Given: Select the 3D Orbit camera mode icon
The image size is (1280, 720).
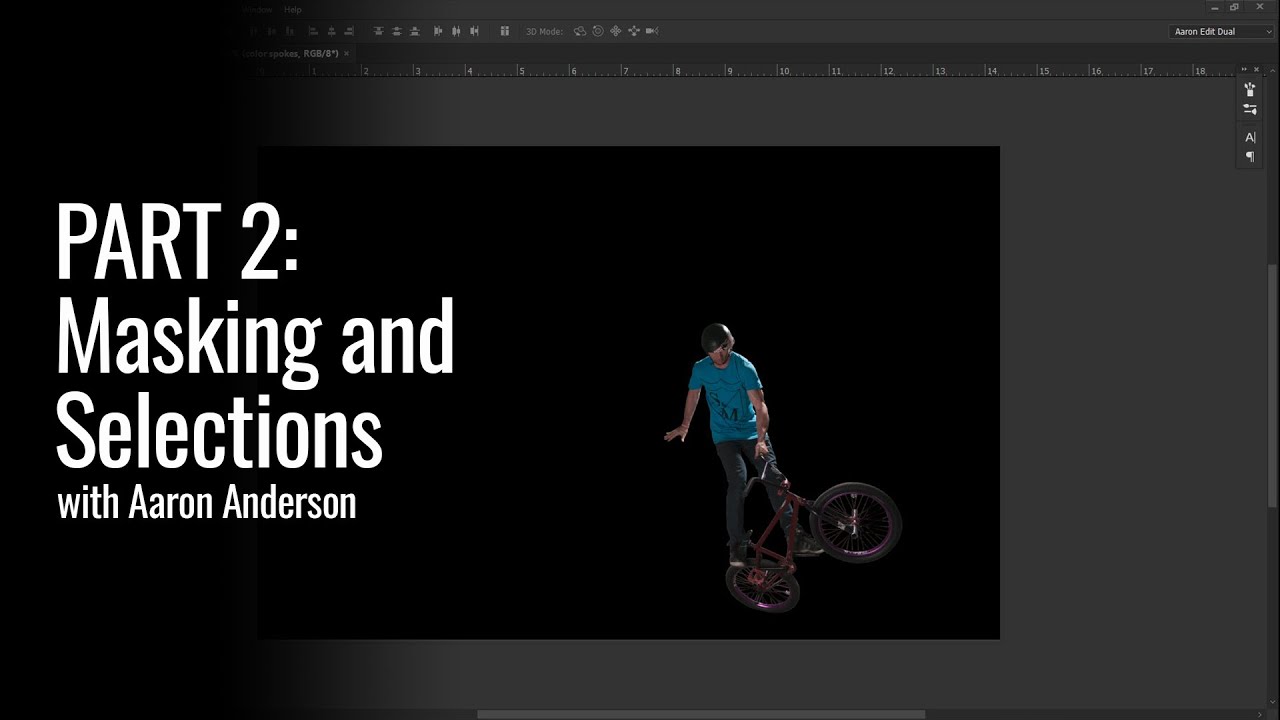Looking at the screenshot, I should click(x=580, y=31).
